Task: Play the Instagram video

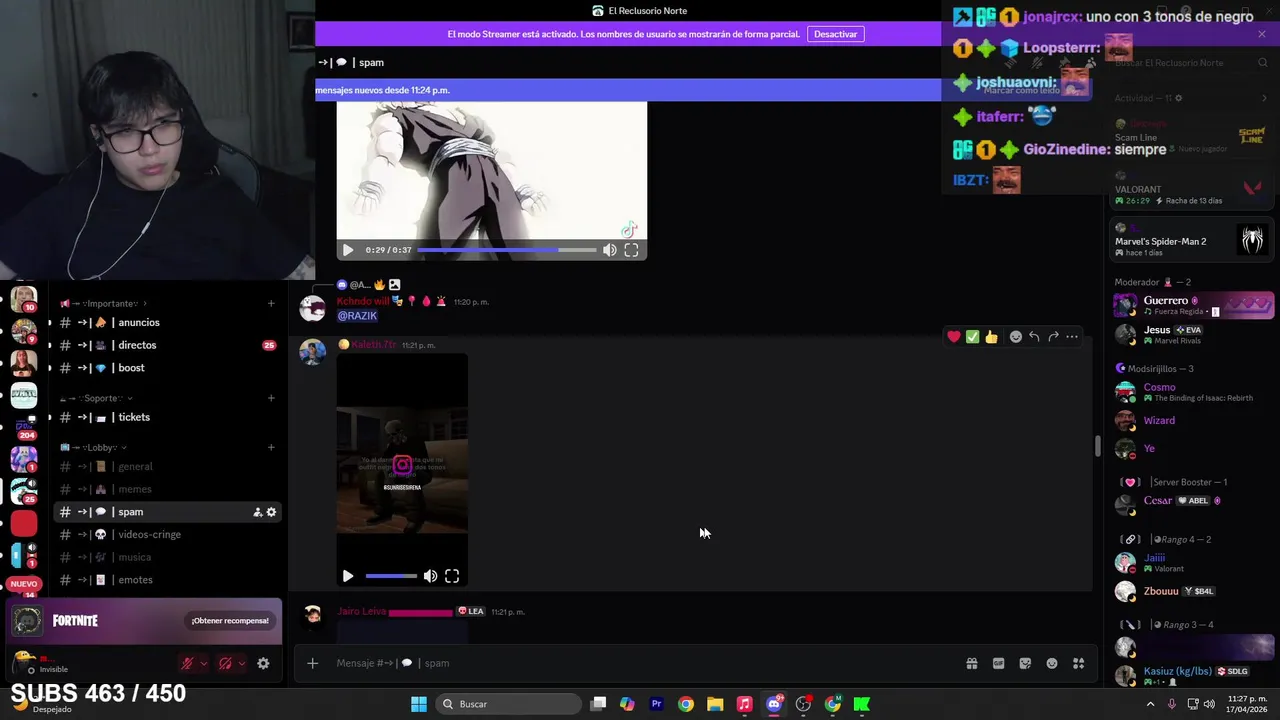Action: (347, 576)
